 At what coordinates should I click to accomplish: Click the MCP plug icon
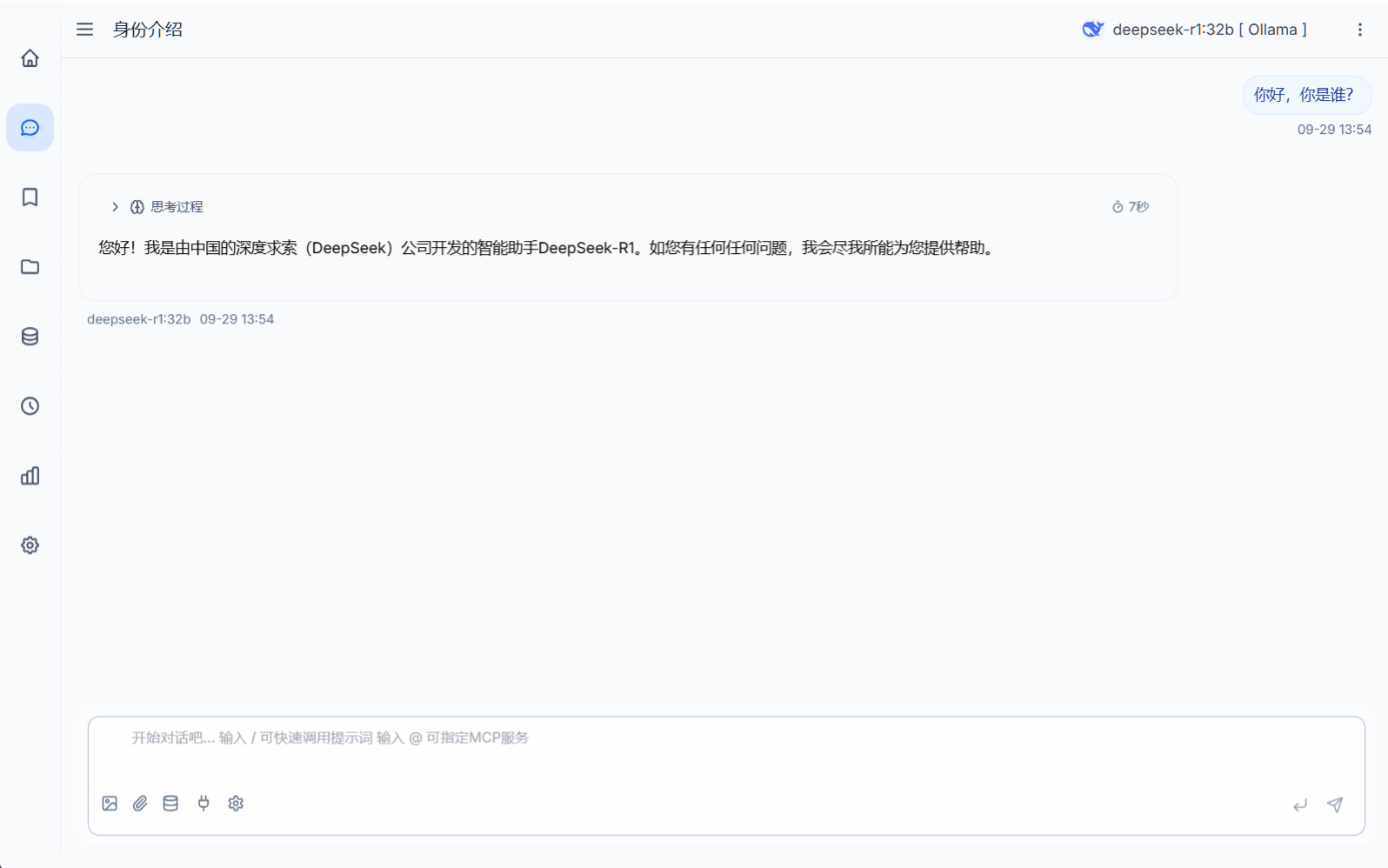tap(204, 804)
